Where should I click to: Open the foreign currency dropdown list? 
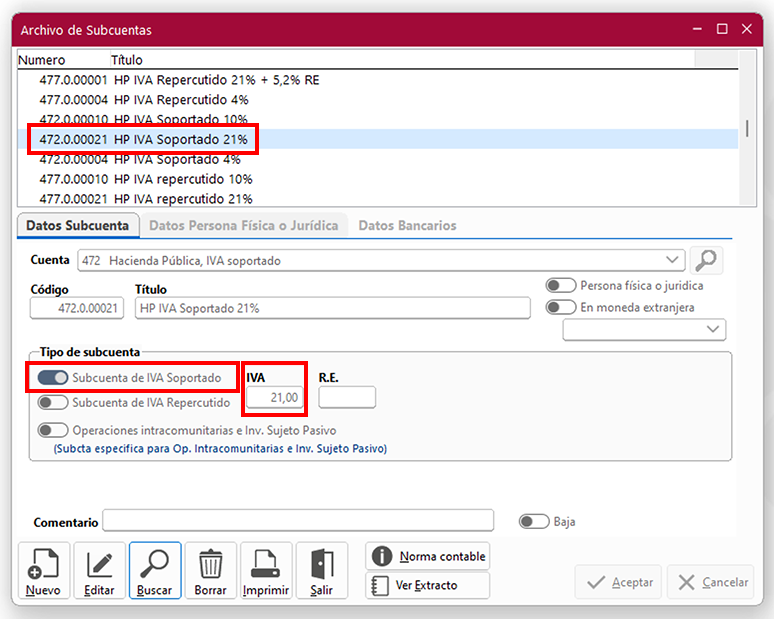(x=713, y=329)
